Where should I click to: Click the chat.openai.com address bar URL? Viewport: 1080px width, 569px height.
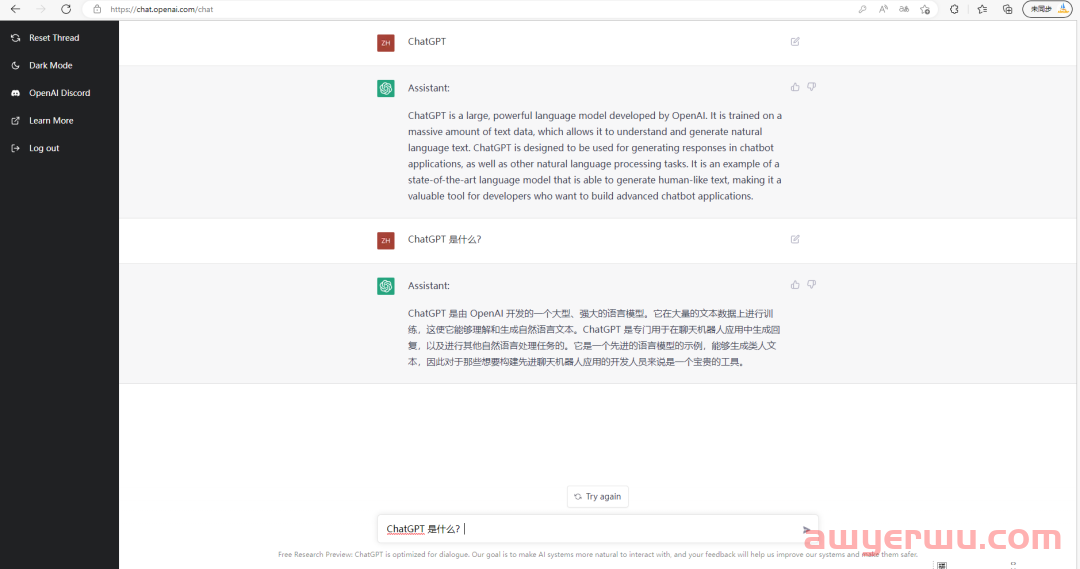pyautogui.click(x=162, y=9)
